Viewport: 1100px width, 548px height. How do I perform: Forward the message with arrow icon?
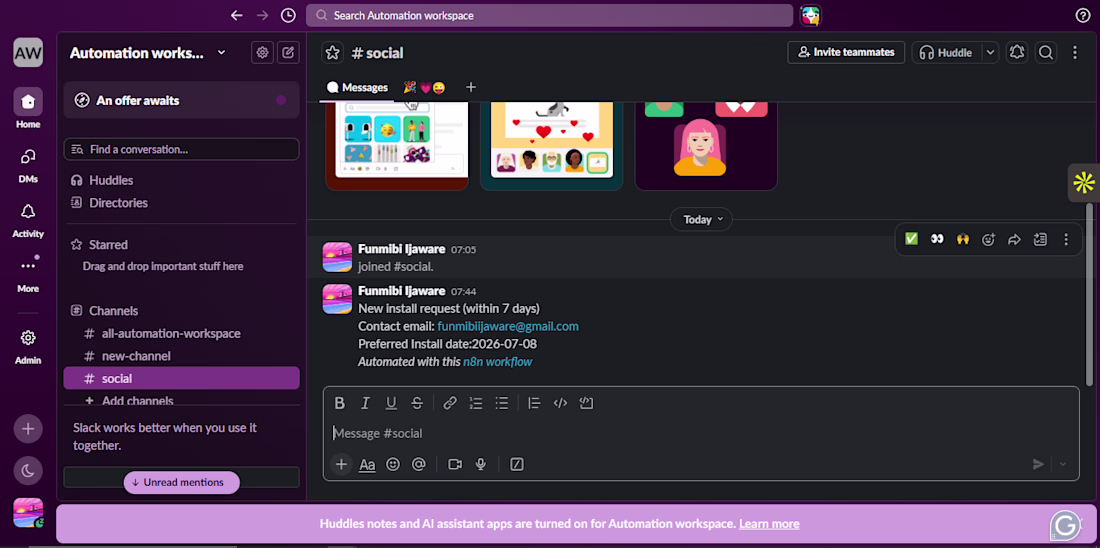pos(1014,239)
